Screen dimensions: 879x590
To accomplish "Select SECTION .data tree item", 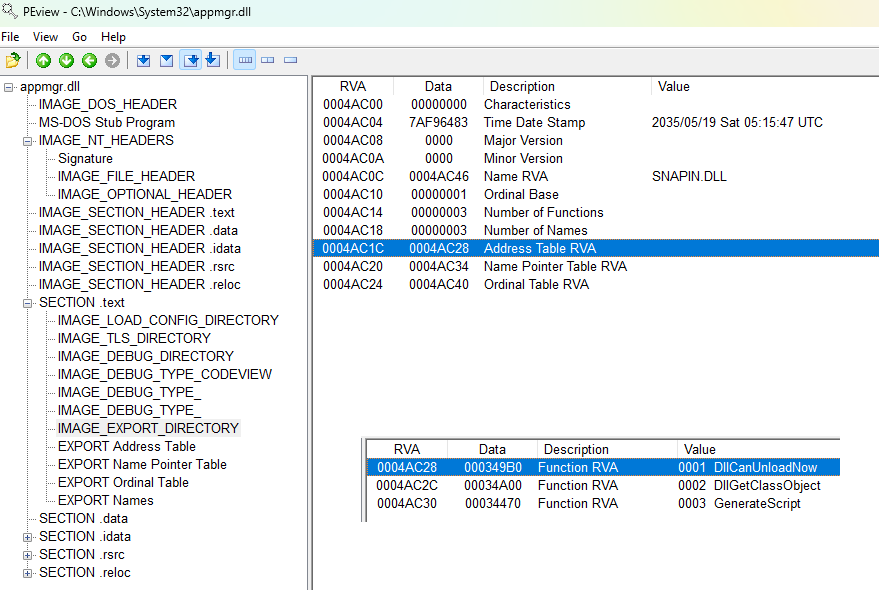I will [x=84, y=518].
